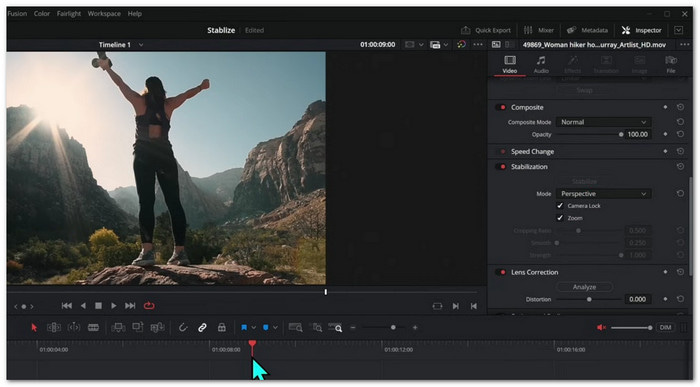Open the Fairlight menu
The width and height of the screenshot is (700, 387).
(69, 13)
